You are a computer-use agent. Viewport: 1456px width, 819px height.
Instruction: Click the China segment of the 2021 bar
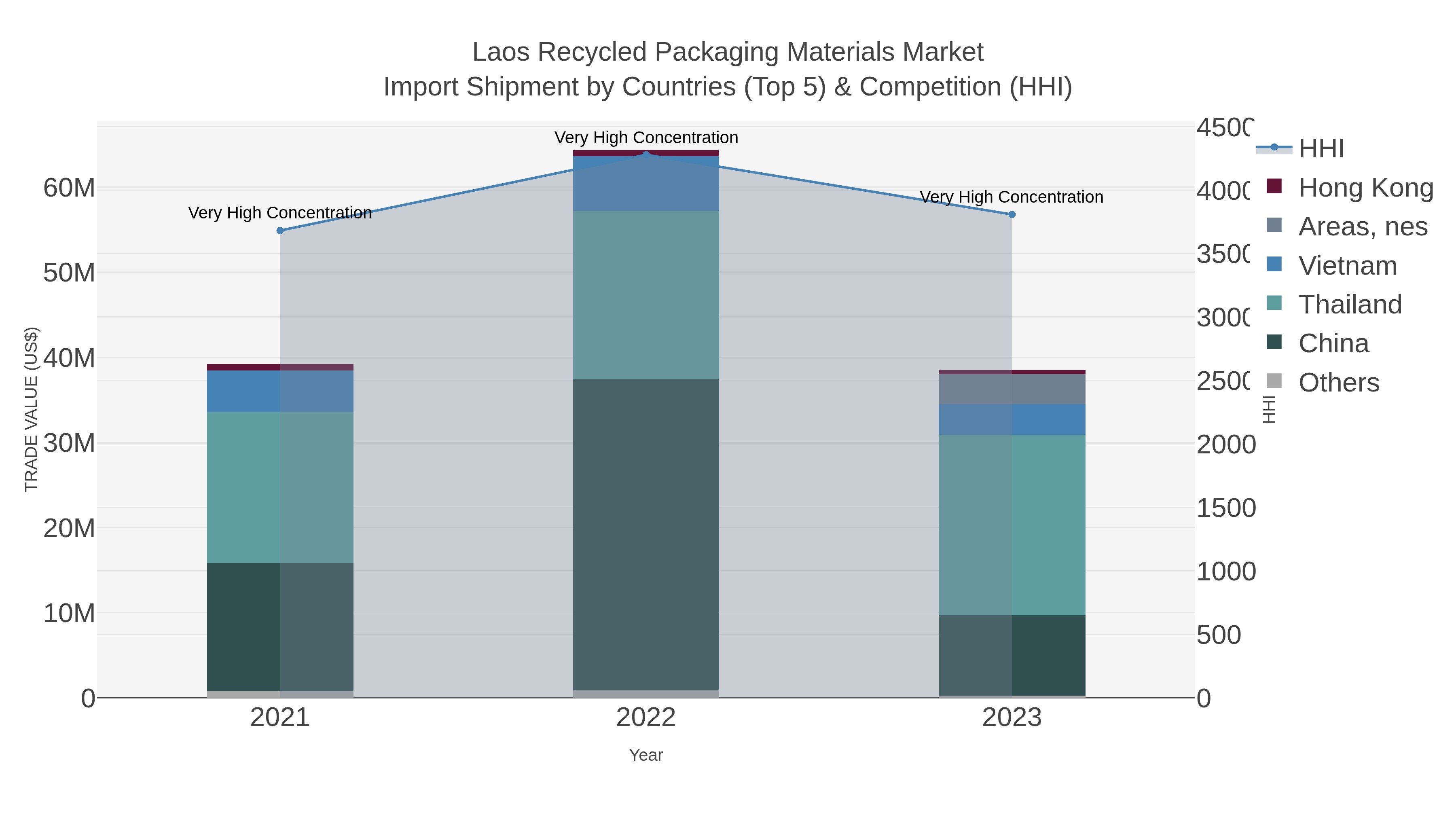click(x=280, y=627)
